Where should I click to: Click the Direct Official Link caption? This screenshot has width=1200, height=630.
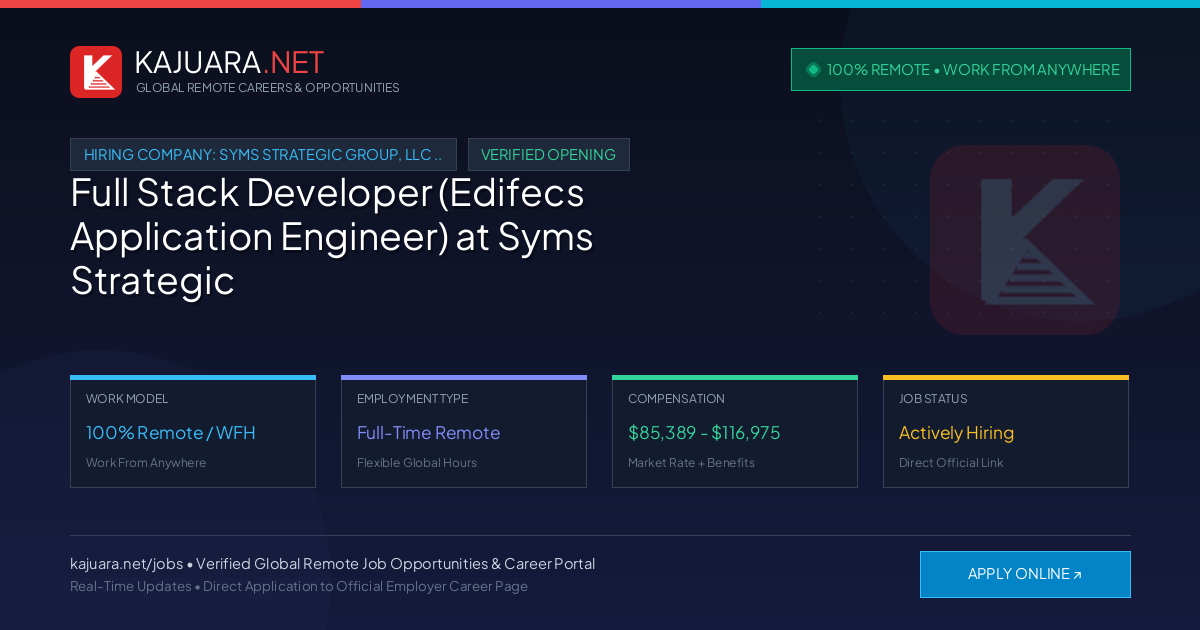tap(951, 463)
